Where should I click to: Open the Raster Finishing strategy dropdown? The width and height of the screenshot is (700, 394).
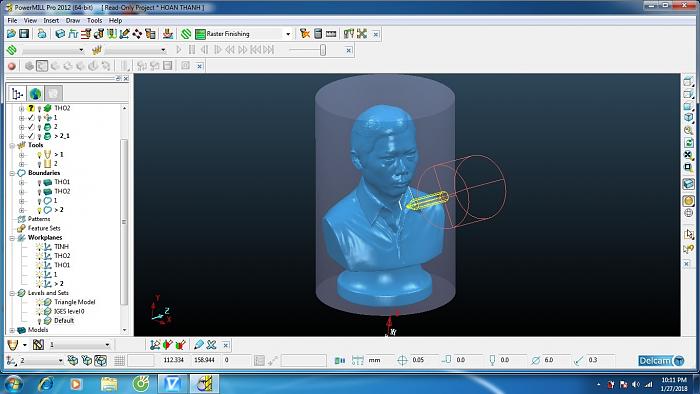pos(288,34)
